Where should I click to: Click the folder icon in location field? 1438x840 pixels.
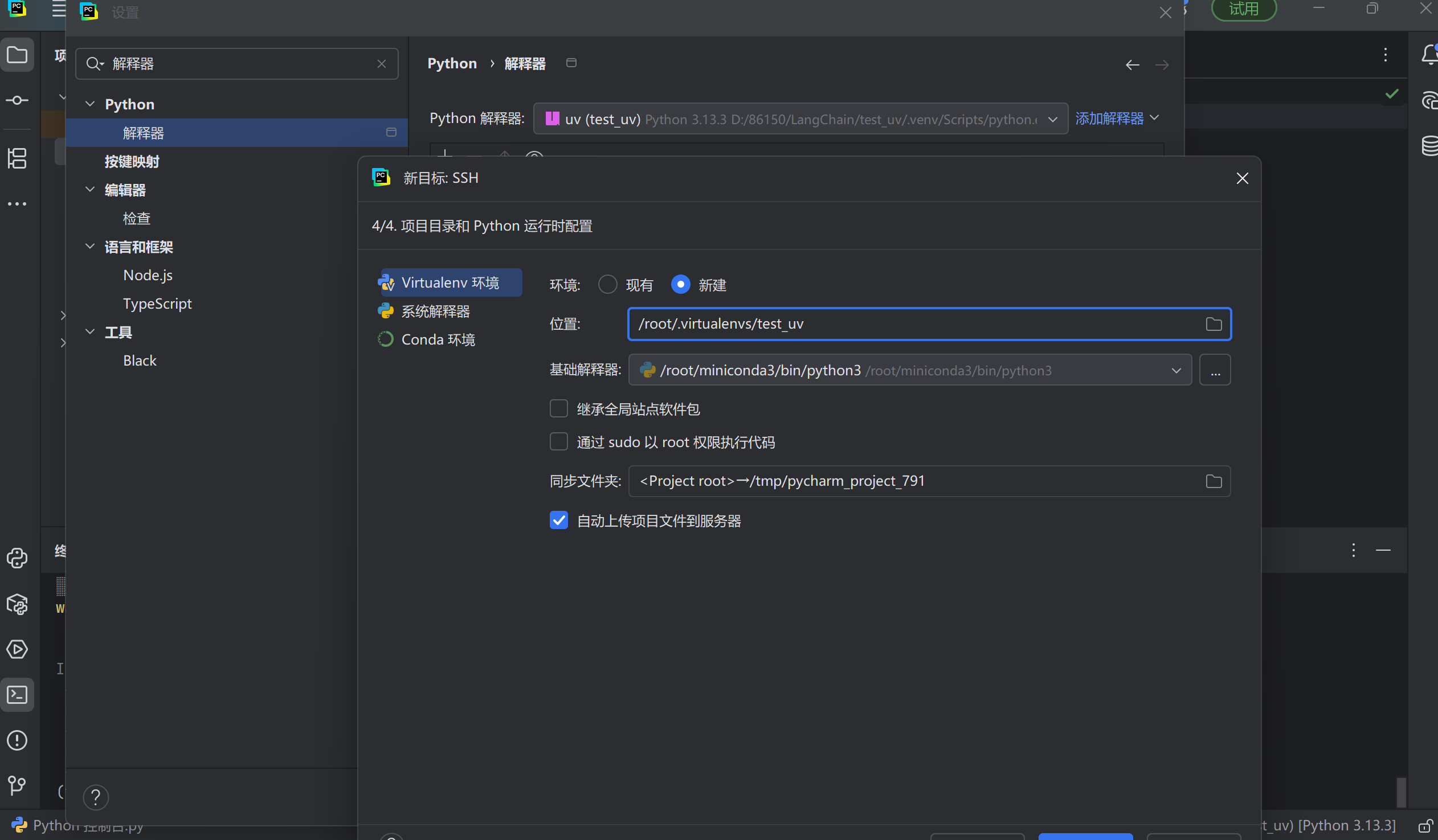coord(1213,324)
